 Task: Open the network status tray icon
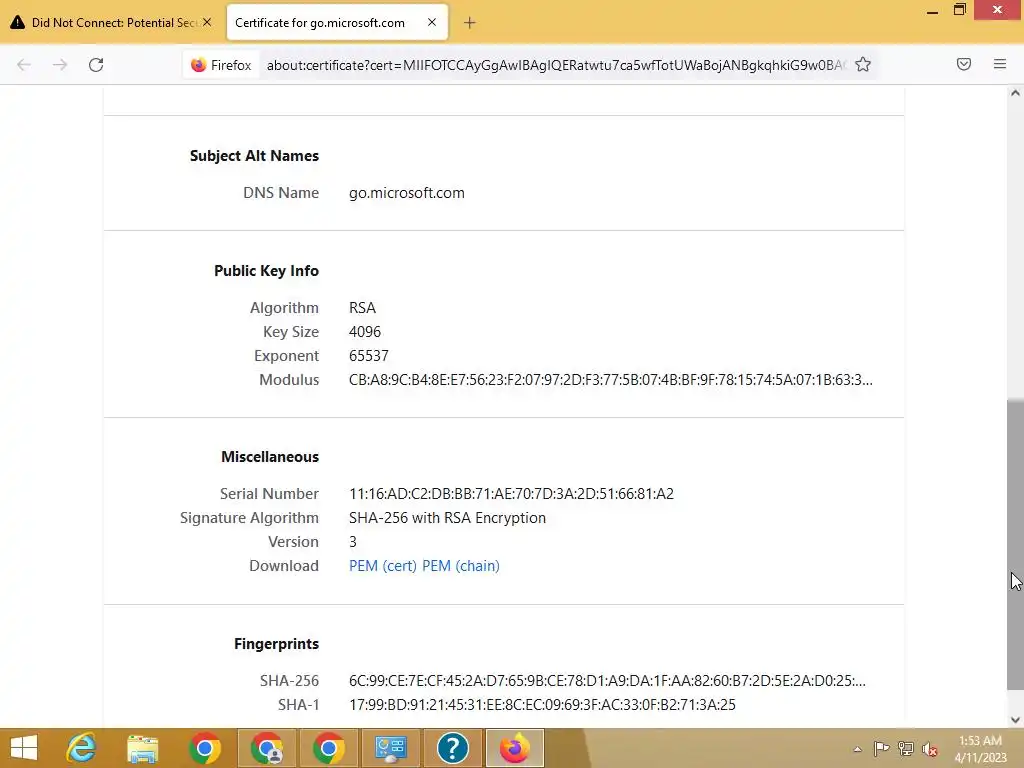[906, 748]
